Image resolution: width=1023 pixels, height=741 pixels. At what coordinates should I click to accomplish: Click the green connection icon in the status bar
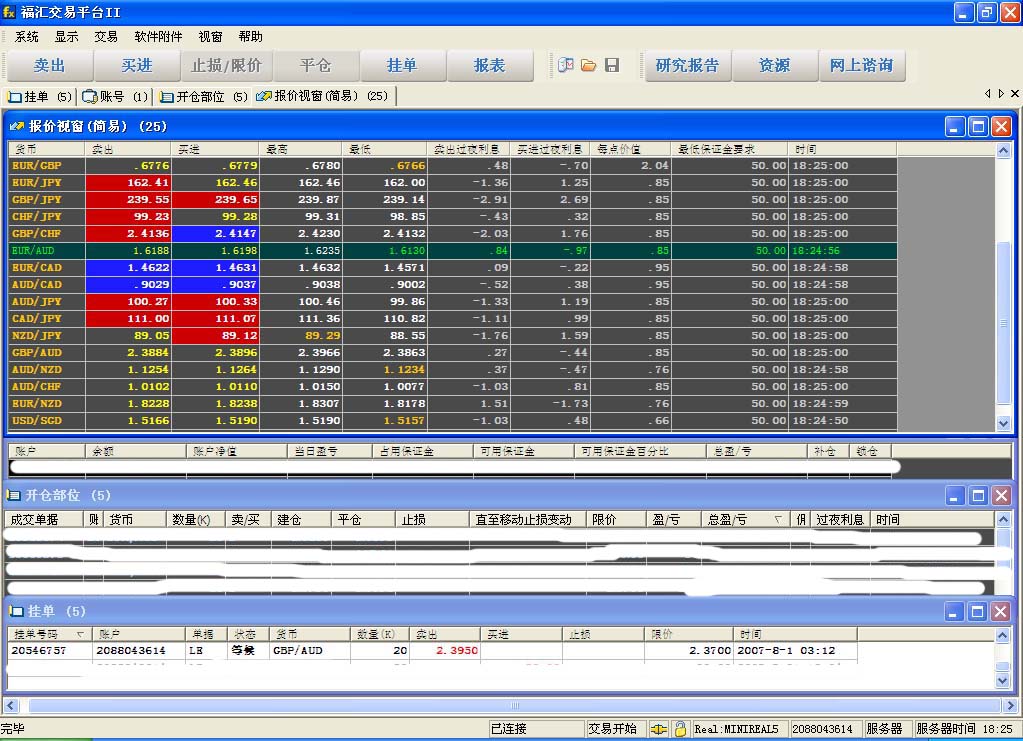coord(659,729)
